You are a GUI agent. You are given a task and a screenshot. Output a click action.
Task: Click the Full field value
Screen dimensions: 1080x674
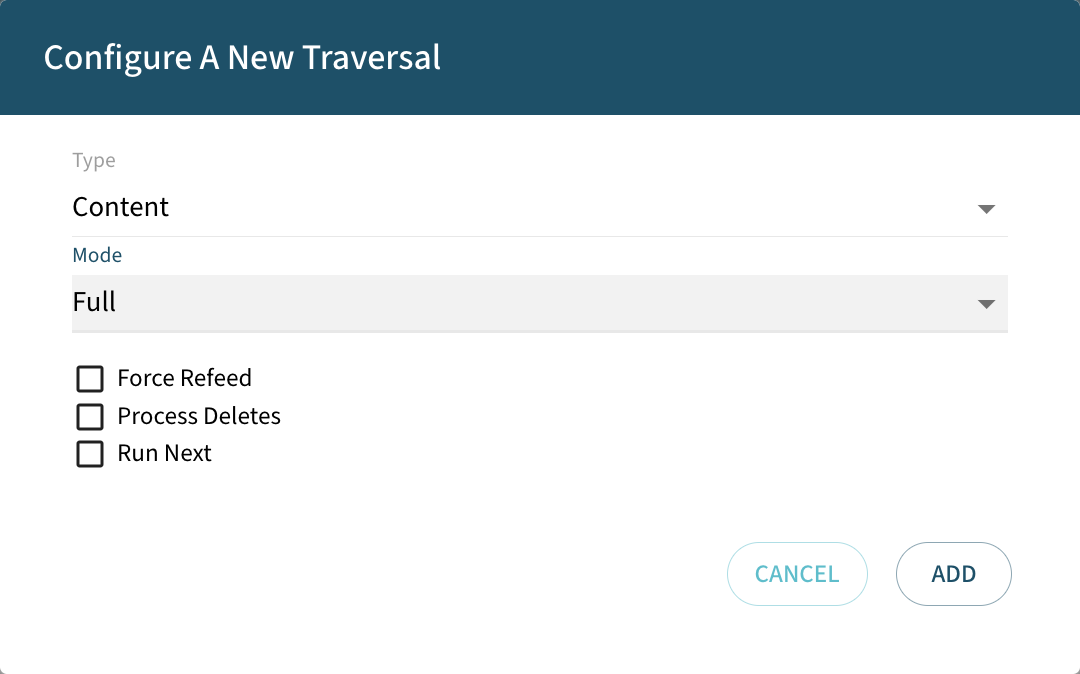pos(94,302)
